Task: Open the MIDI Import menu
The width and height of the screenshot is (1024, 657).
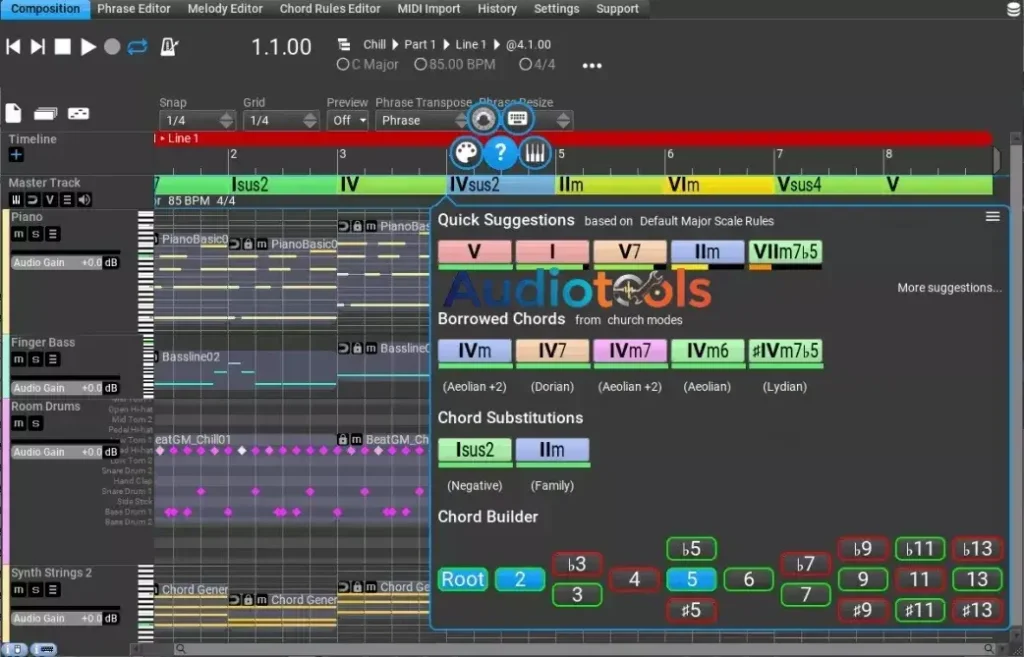Action: (x=427, y=9)
